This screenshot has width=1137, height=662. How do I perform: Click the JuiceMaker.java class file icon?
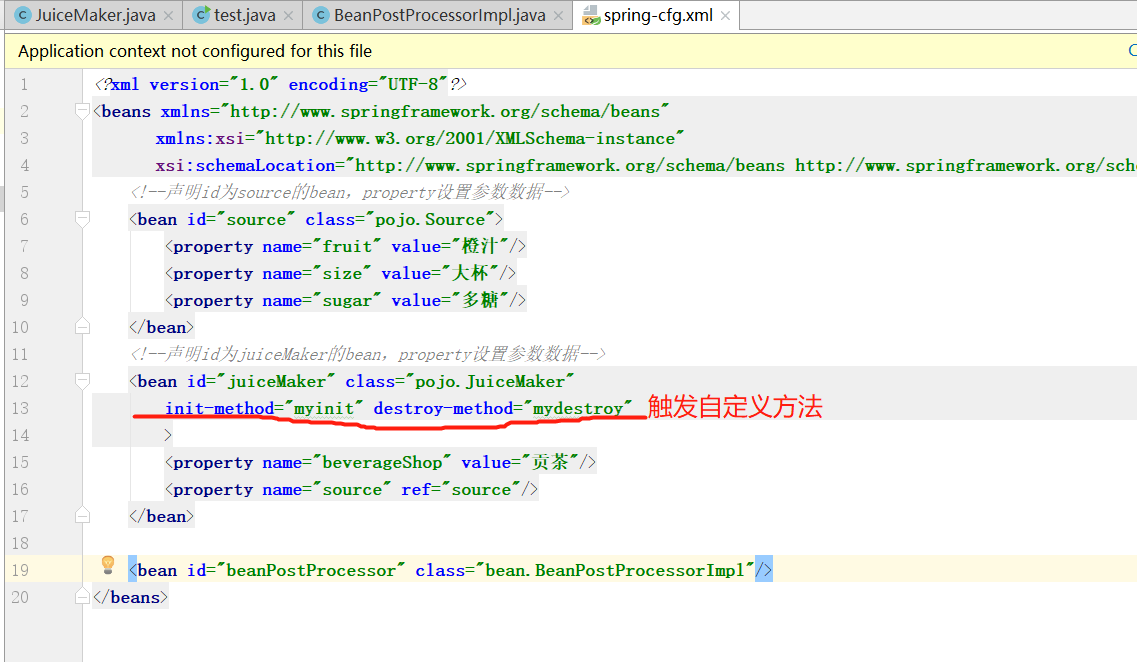point(23,15)
